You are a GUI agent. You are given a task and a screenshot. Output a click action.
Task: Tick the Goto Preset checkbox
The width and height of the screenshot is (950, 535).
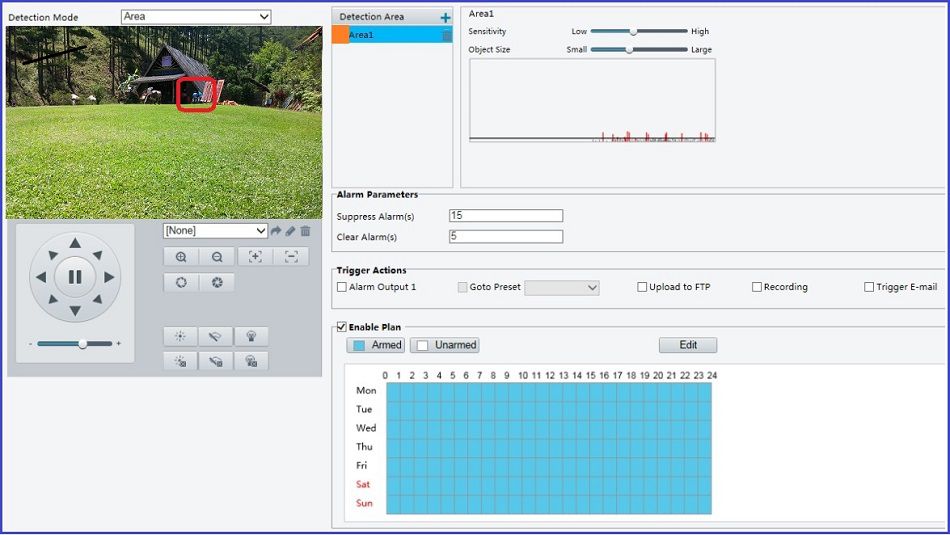point(462,287)
